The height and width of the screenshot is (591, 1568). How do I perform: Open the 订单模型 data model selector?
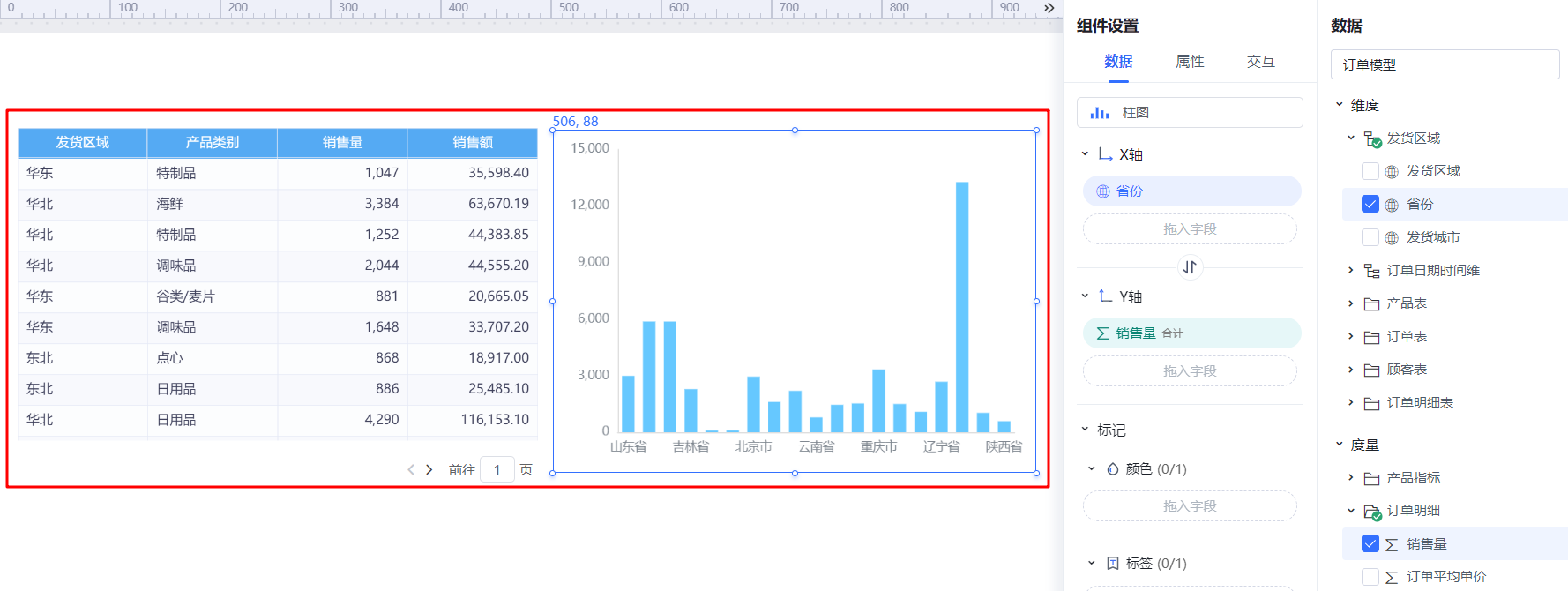tap(1445, 64)
